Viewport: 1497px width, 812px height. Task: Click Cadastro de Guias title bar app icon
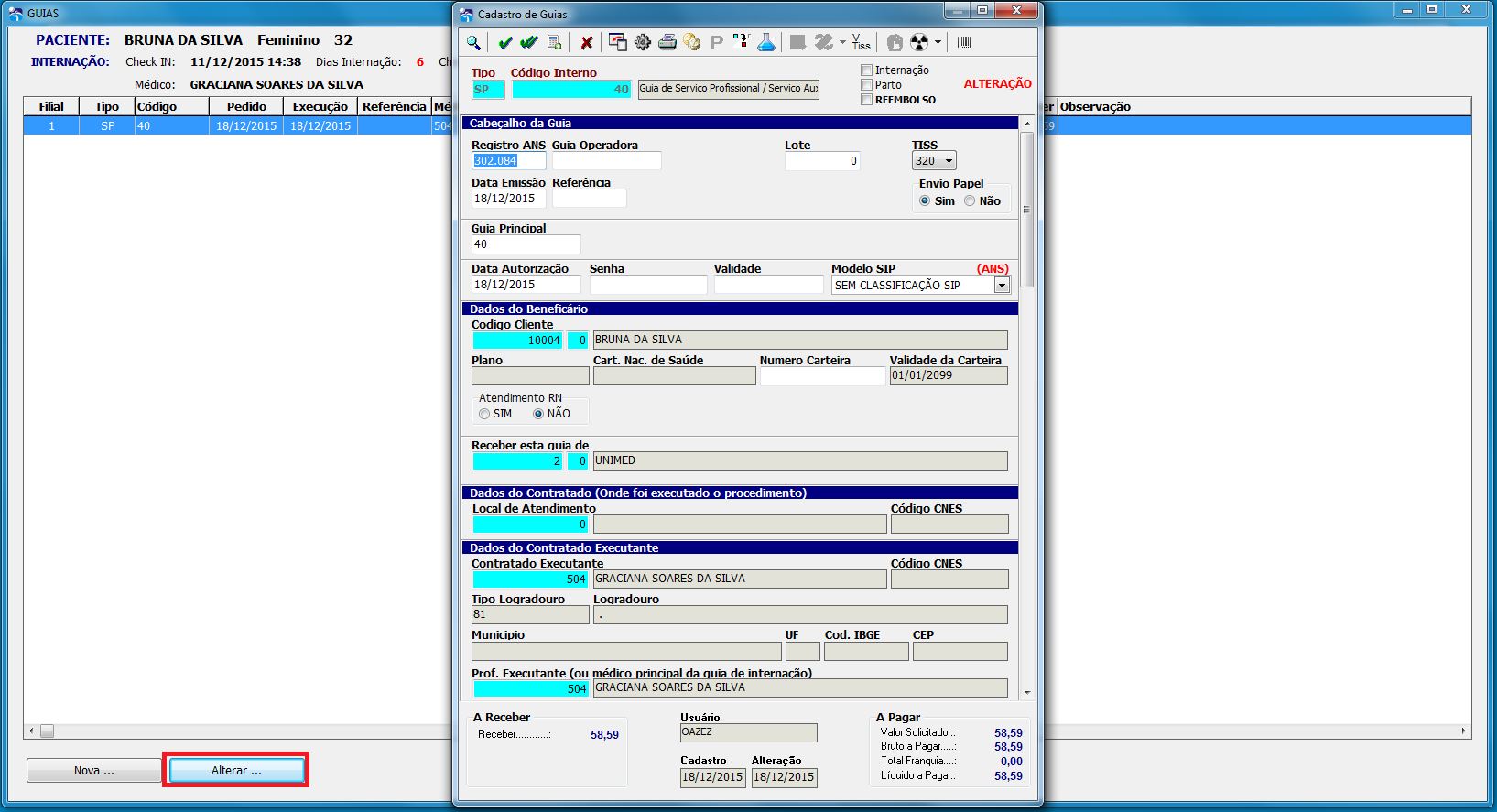(x=467, y=14)
